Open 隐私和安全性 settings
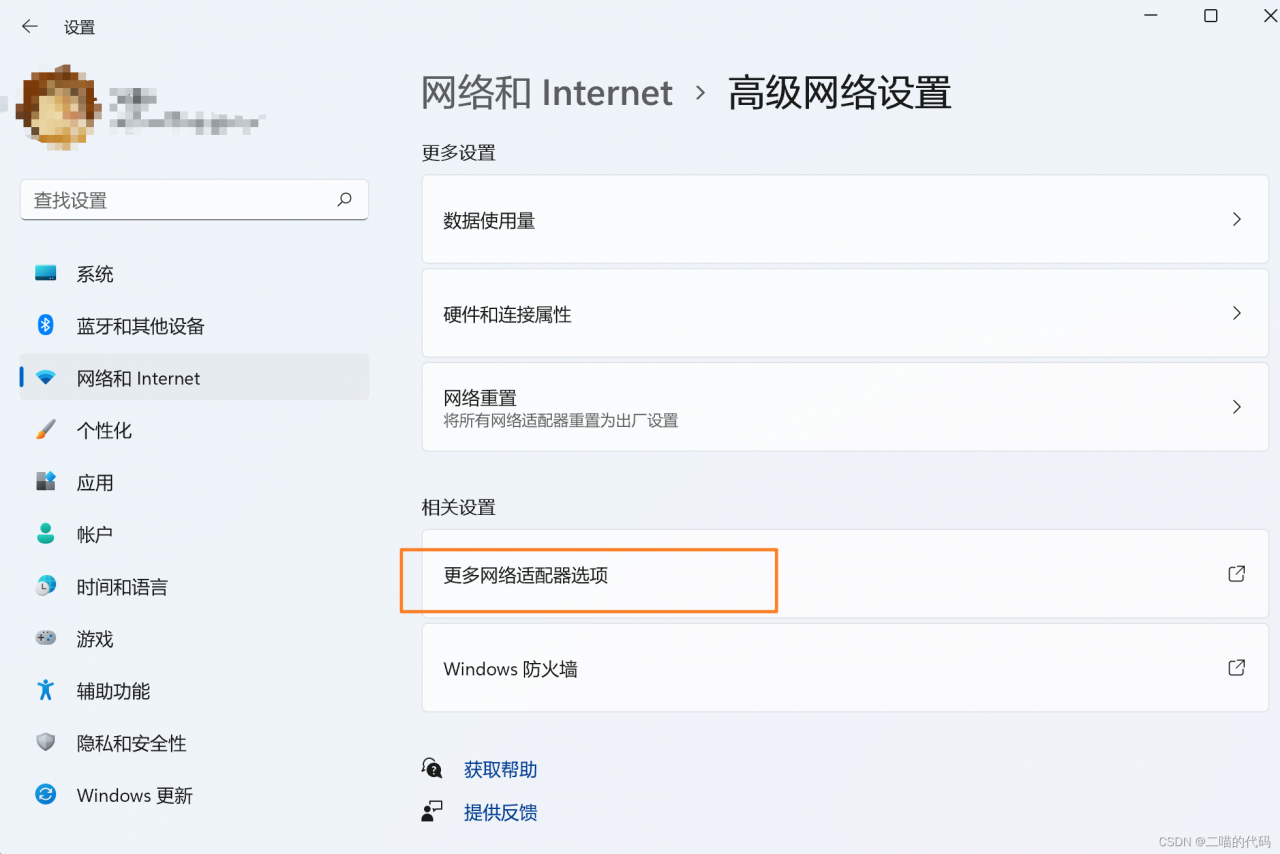The image size is (1280, 854). tap(194, 742)
